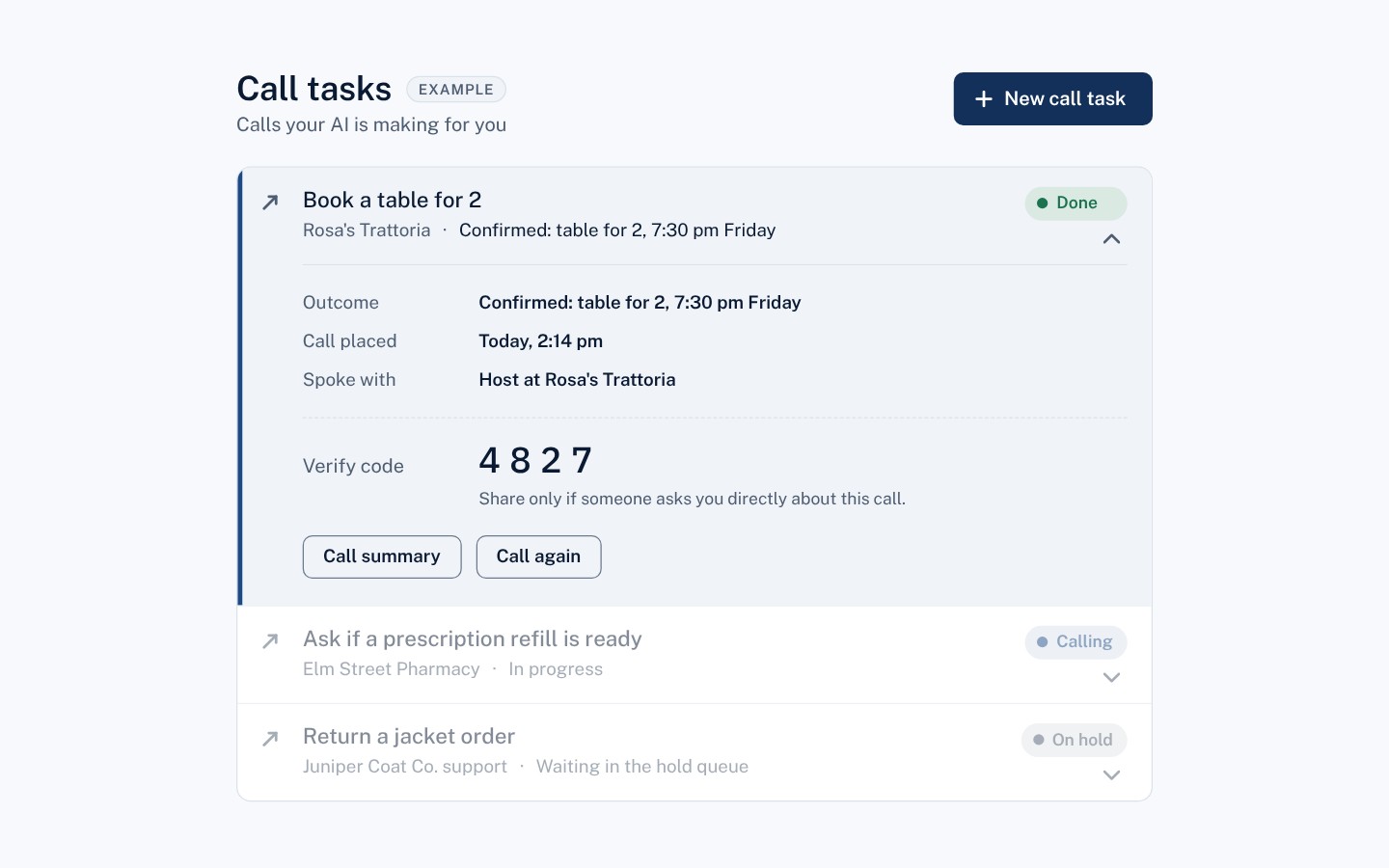Click the Return a jacket order title
The height and width of the screenshot is (868, 1389).
409,736
